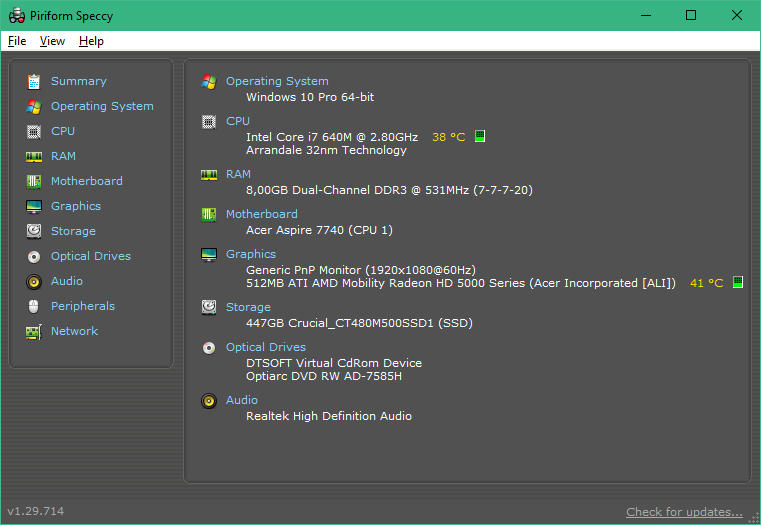The image size is (761, 525).
Task: Click Check for updates link
Action: coord(684,512)
